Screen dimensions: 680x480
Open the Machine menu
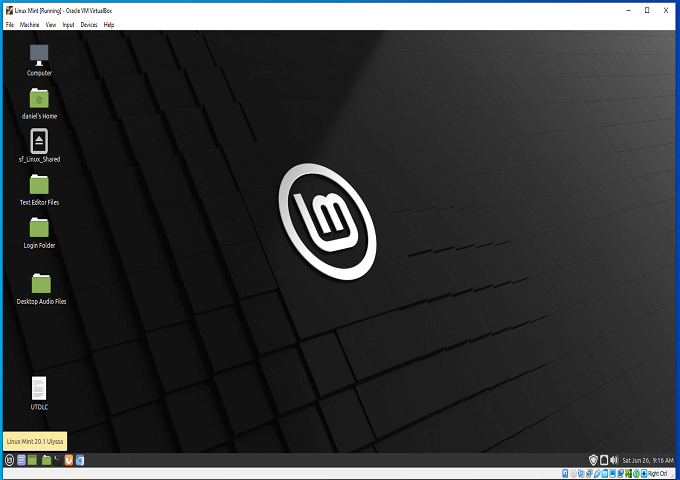coord(29,24)
